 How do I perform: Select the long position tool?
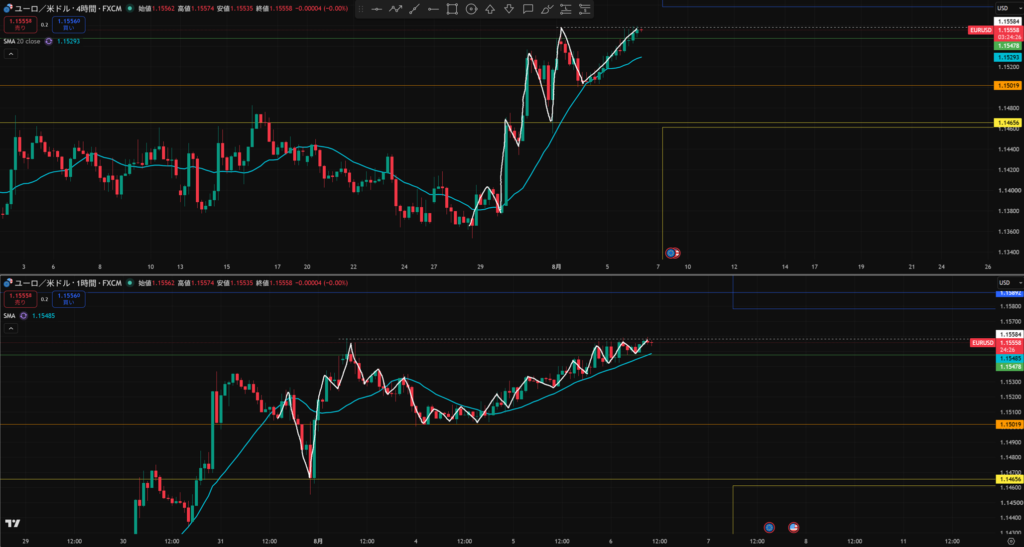[566, 9]
